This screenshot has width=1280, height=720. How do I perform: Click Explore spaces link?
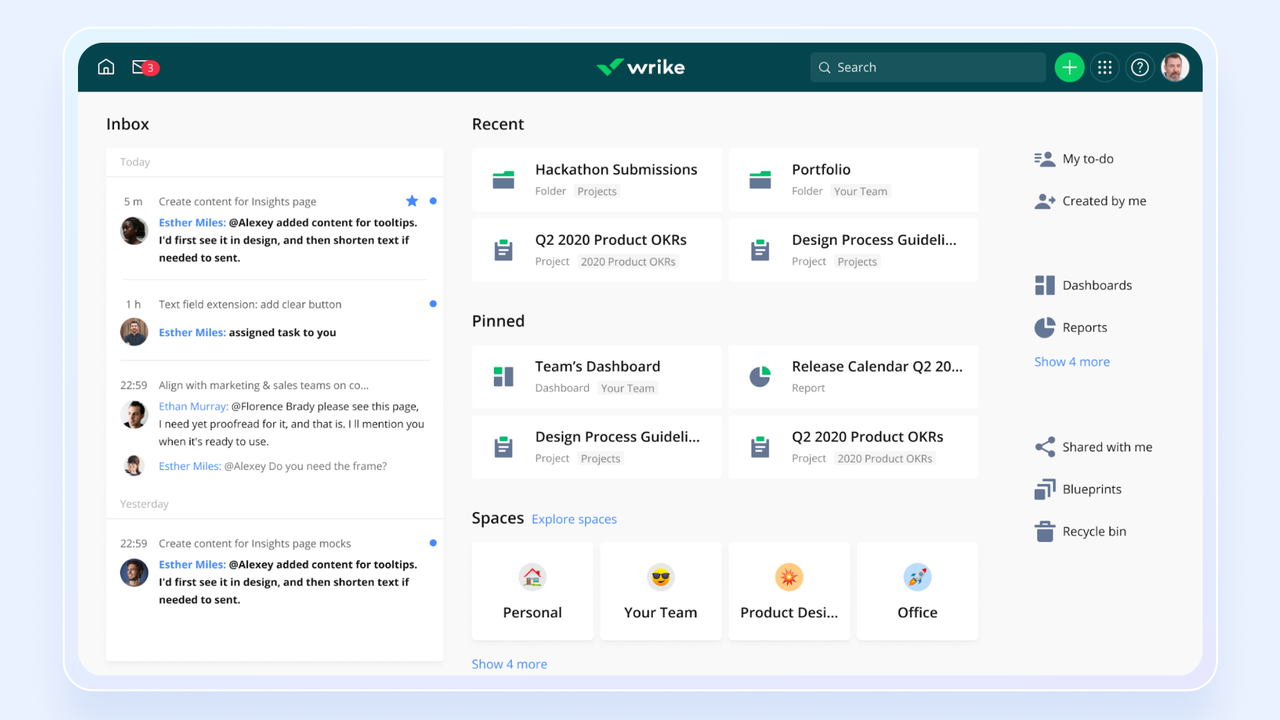tap(574, 519)
